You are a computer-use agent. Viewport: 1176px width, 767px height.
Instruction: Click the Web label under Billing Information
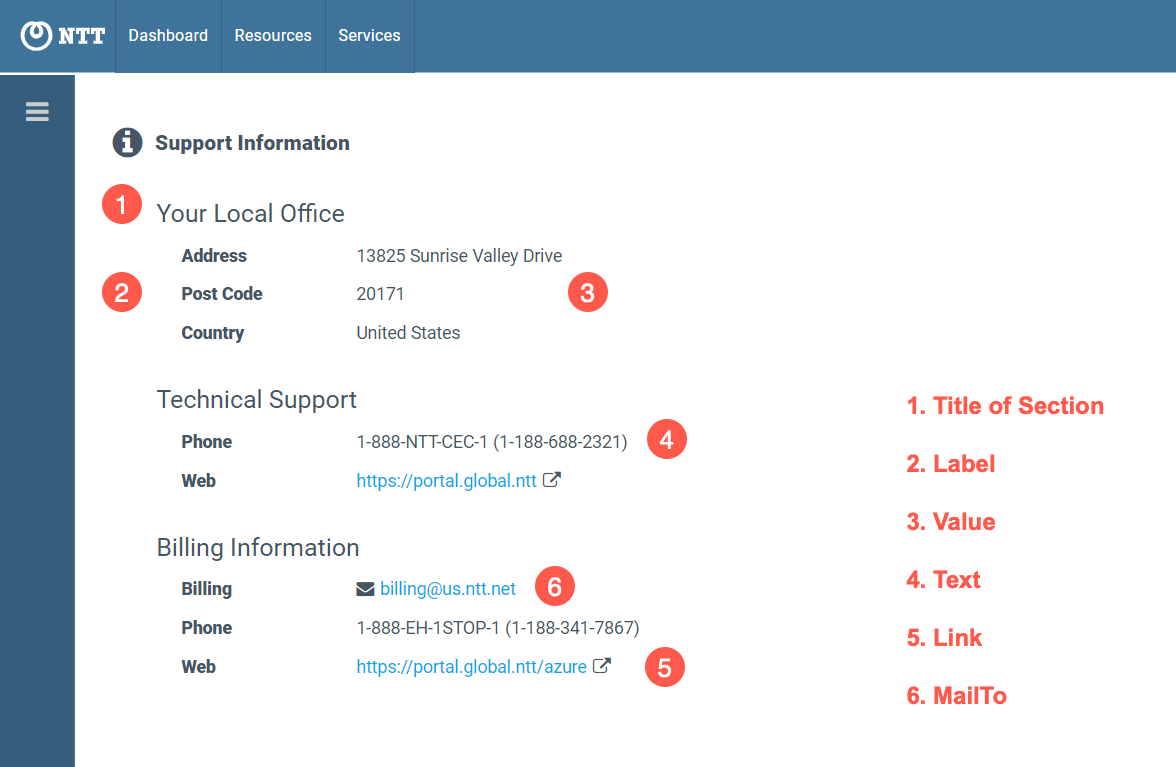tap(199, 667)
